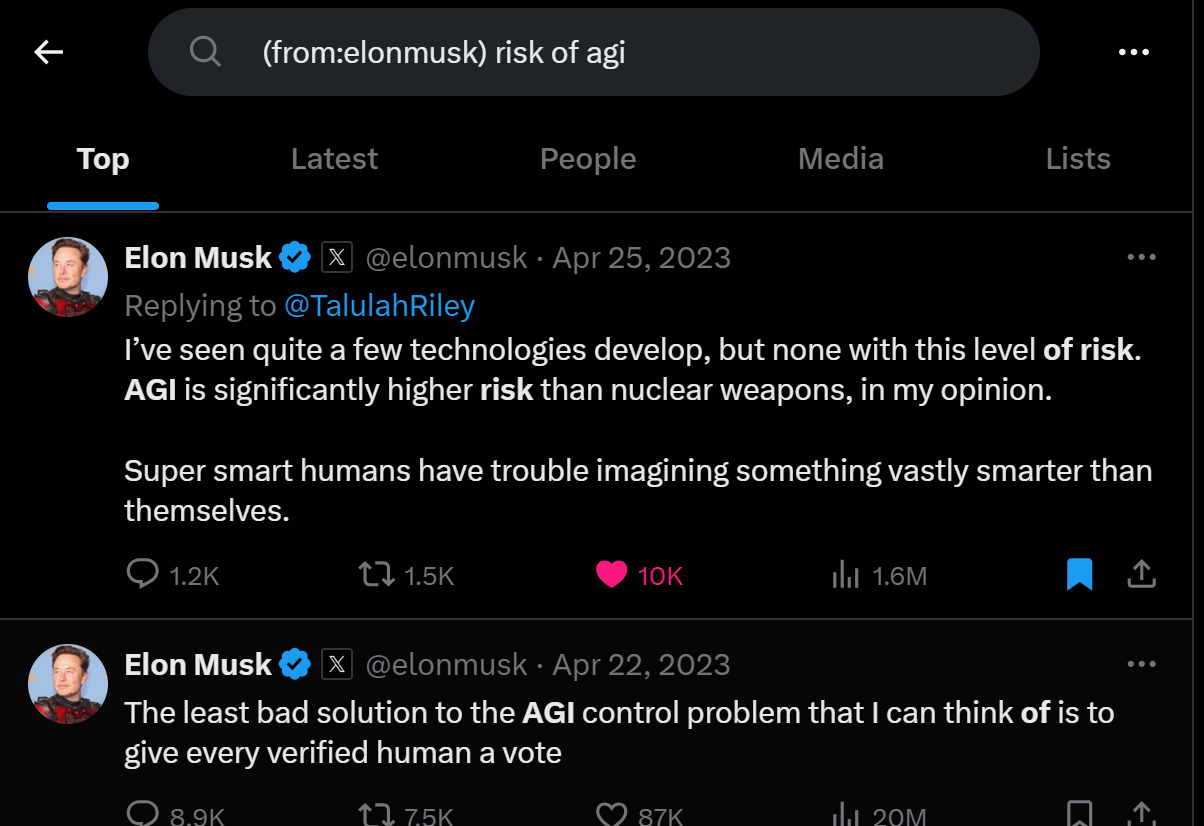Open the search options three-dot menu
Viewport: 1204px width, 826px height.
coord(1133,52)
